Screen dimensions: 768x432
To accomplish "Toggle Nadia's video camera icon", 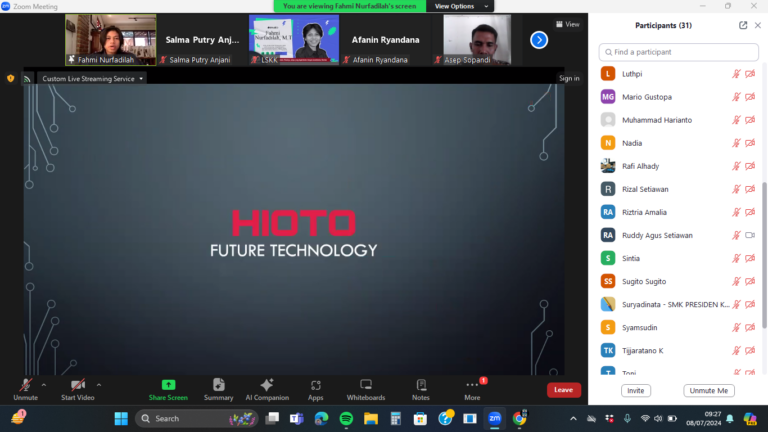I will (x=750, y=143).
